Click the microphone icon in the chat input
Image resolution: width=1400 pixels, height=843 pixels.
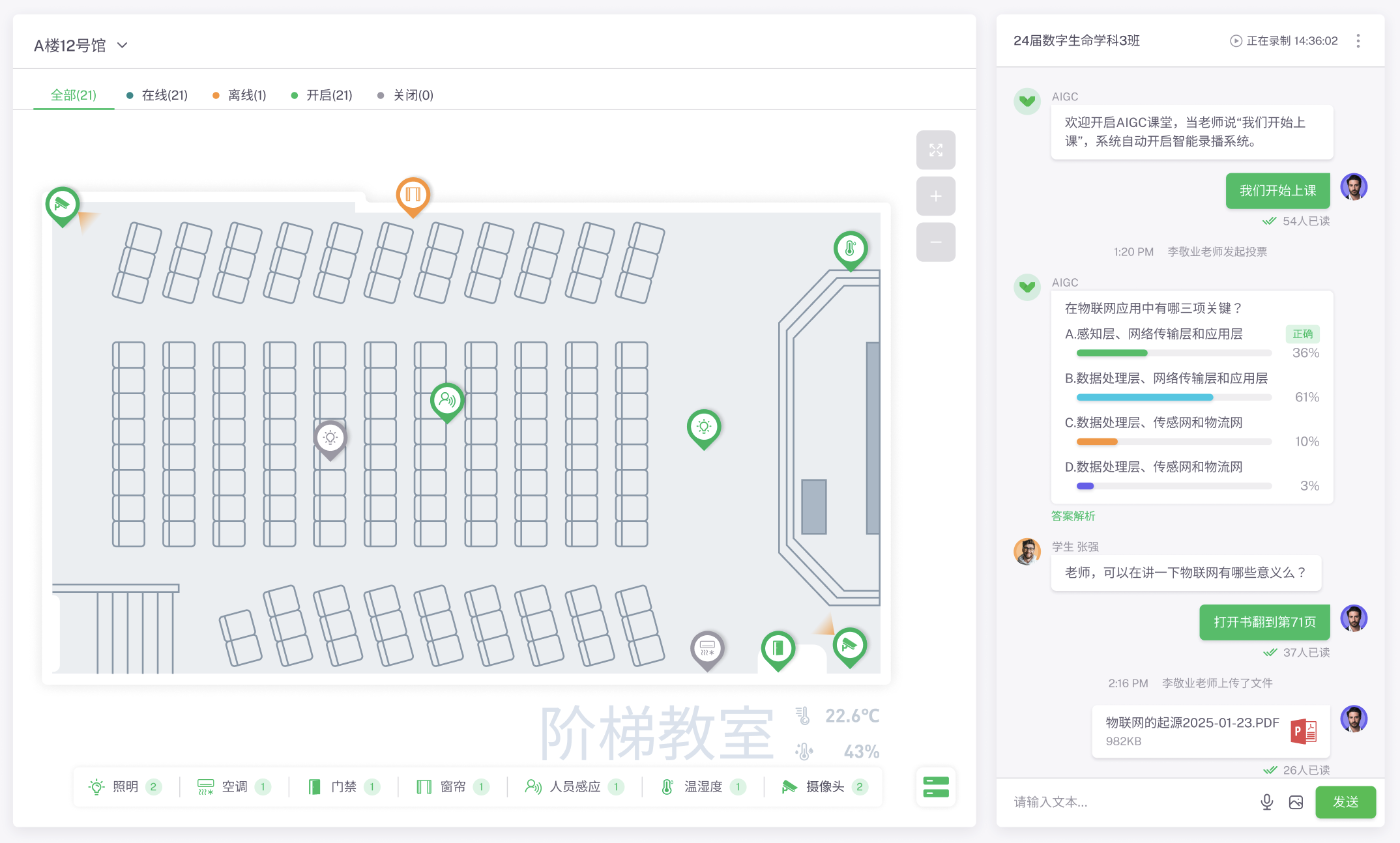point(1266,802)
